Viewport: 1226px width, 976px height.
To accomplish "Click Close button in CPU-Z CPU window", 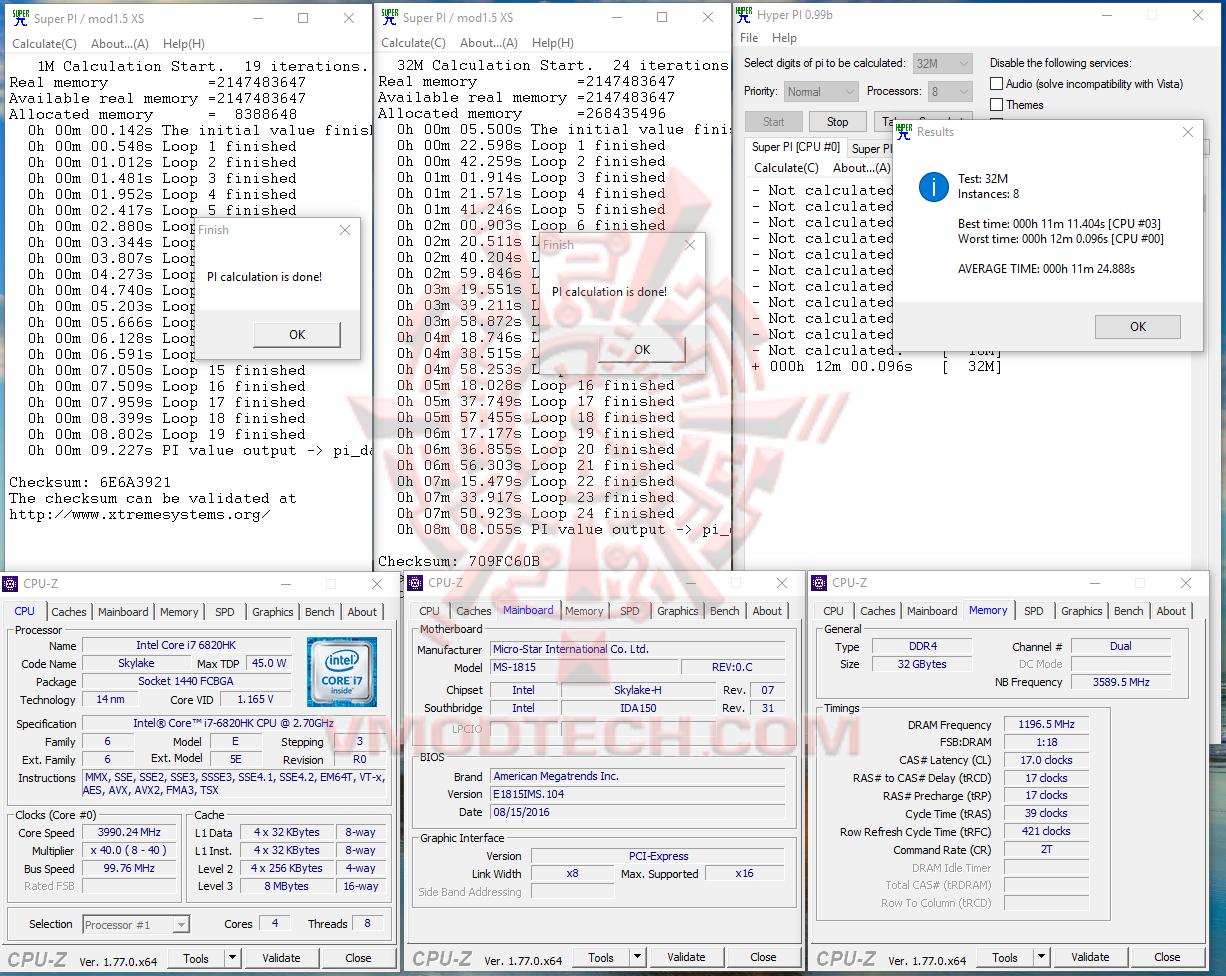I will 358,958.
